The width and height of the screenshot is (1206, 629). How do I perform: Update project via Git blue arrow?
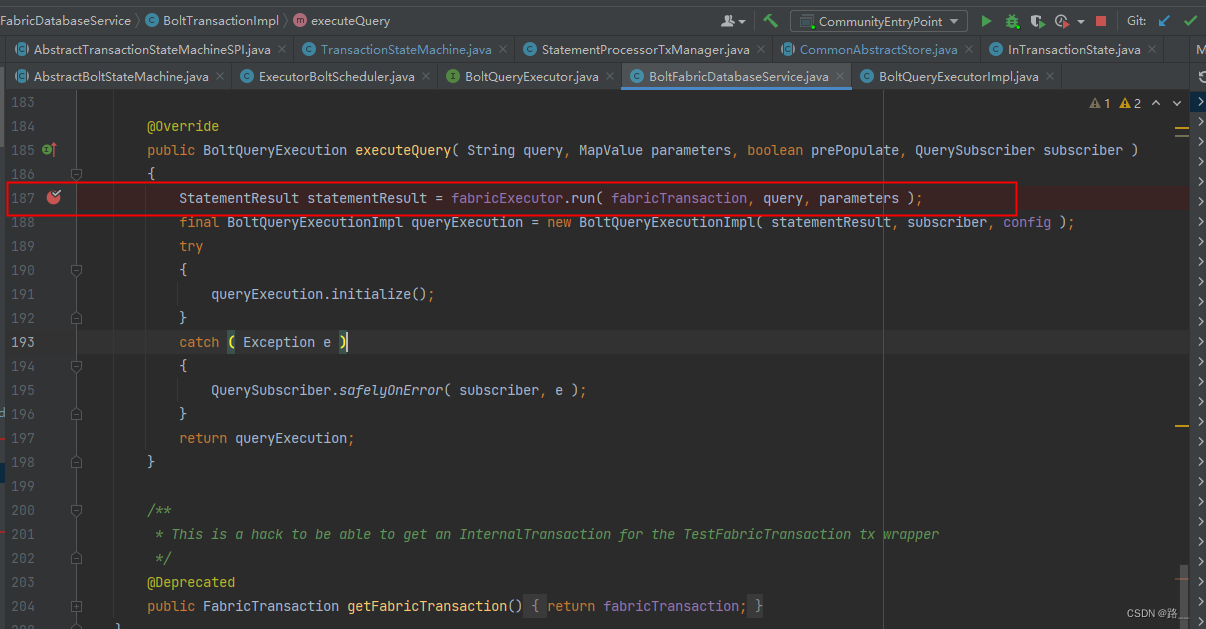click(1164, 21)
